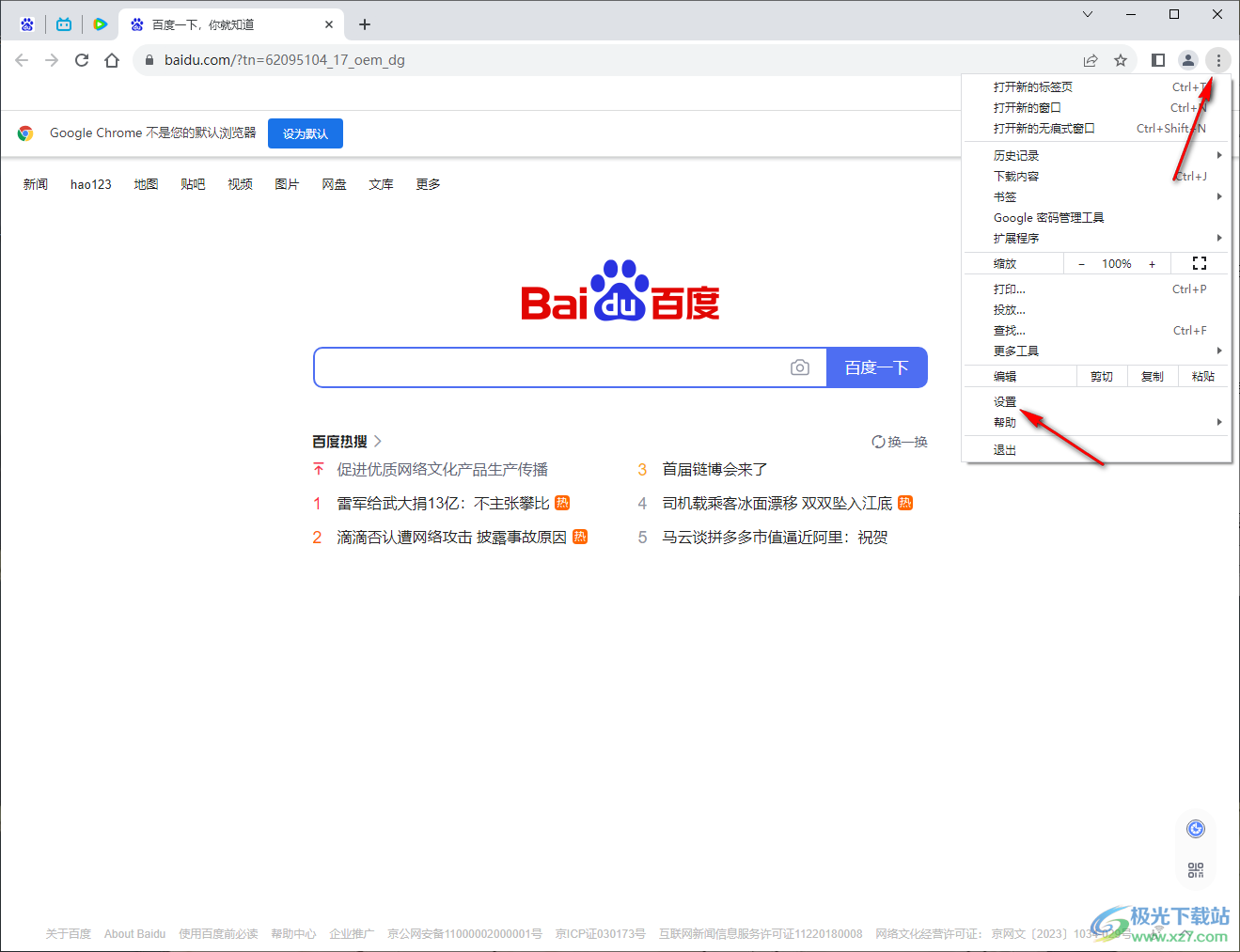Expand the 更多 navigation item
The height and width of the screenshot is (952, 1240).
coord(428,184)
